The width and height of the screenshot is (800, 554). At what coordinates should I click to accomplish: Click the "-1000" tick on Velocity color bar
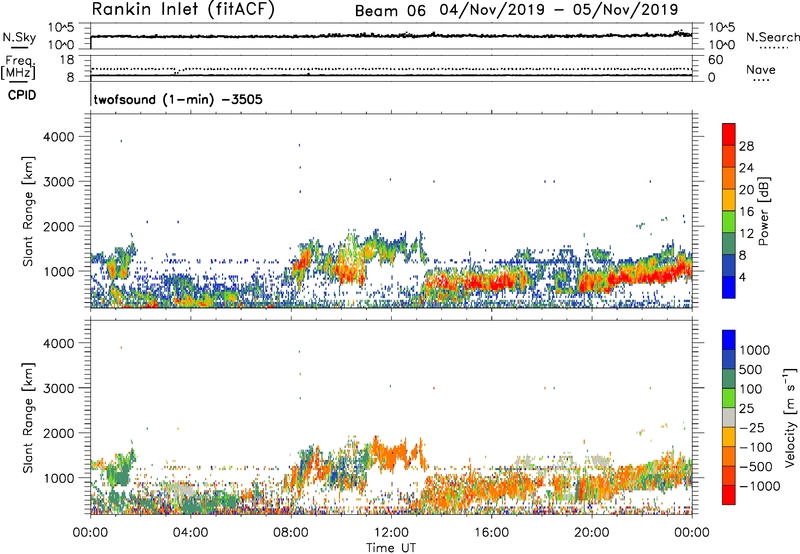click(x=759, y=486)
